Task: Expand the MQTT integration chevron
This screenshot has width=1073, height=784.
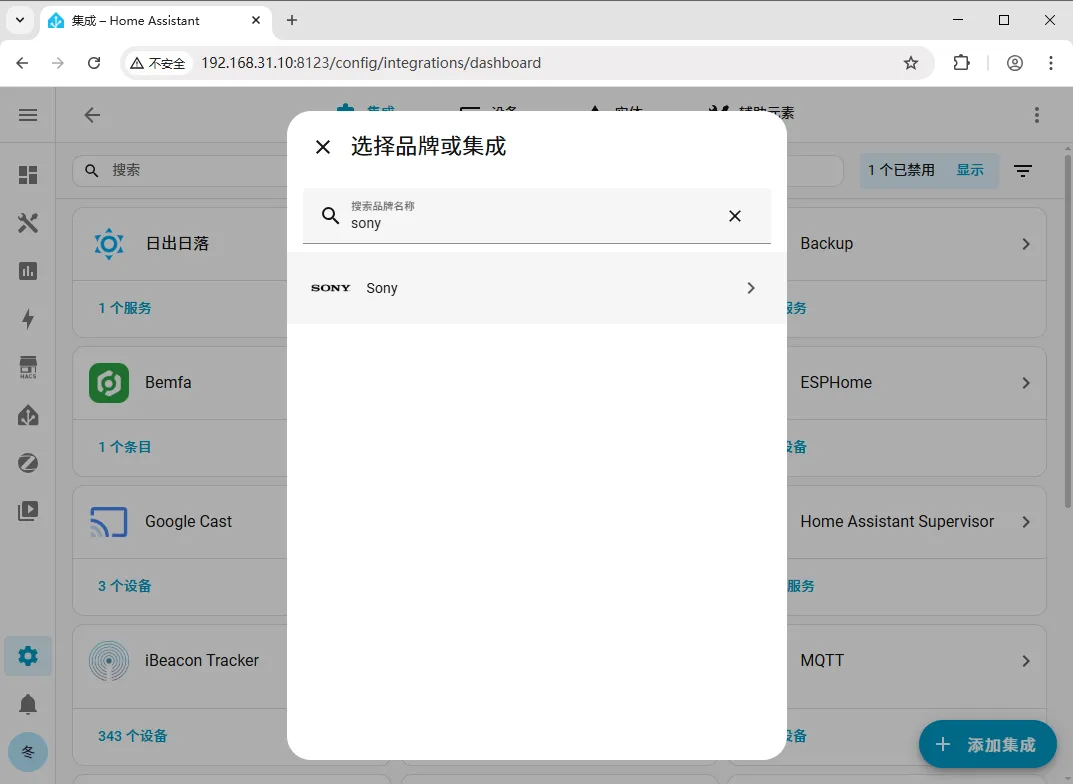Action: pyautogui.click(x=1026, y=661)
